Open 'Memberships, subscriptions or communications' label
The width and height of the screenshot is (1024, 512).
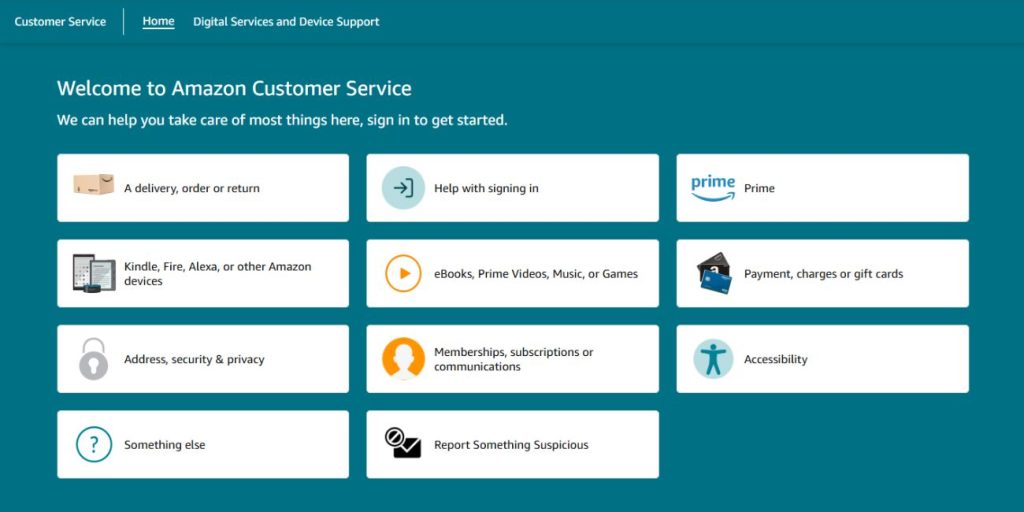coord(514,359)
